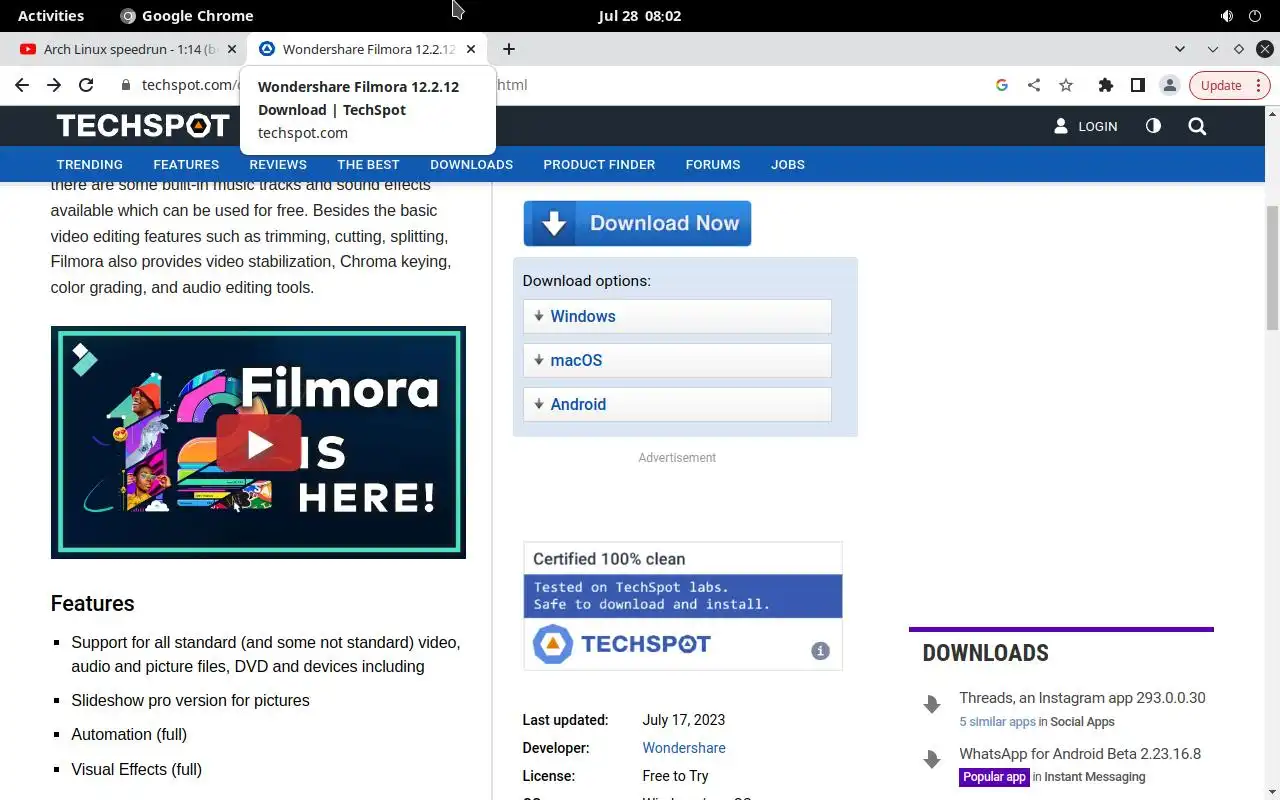Click 'Slideshow pro version for pictures' item
This screenshot has height=800, width=1280.
pos(190,701)
